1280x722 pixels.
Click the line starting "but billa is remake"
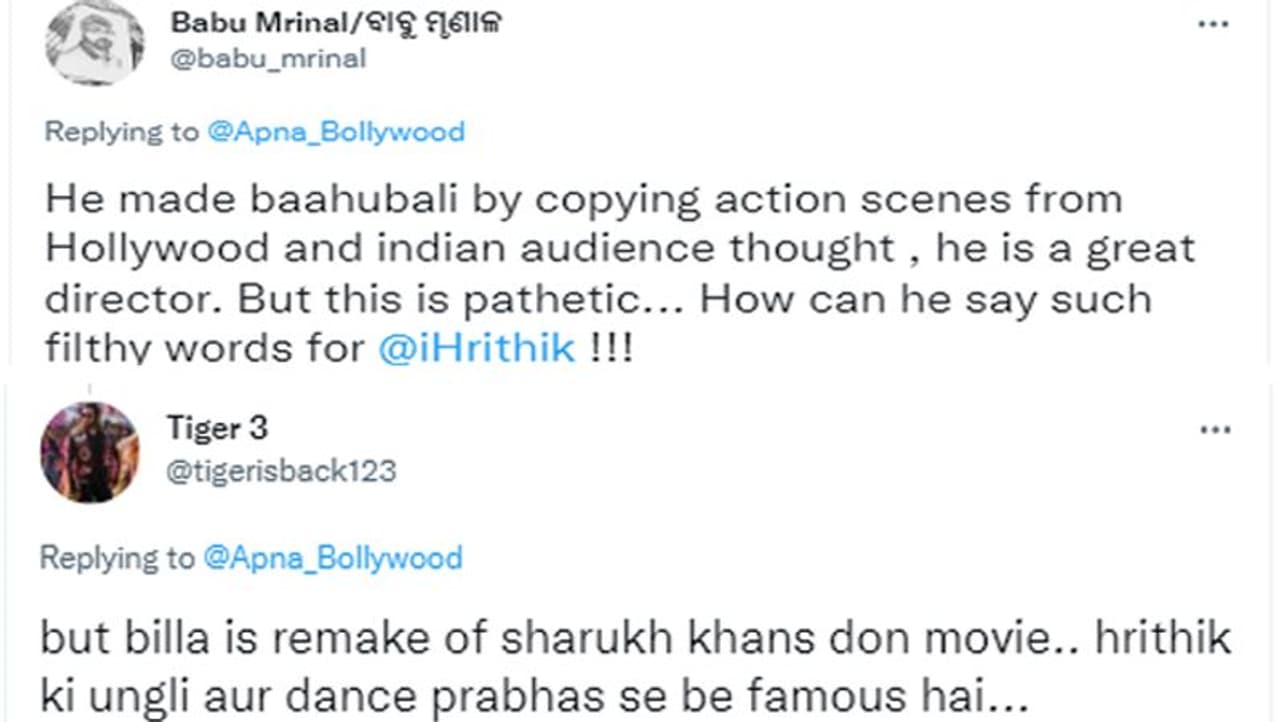click(635, 639)
